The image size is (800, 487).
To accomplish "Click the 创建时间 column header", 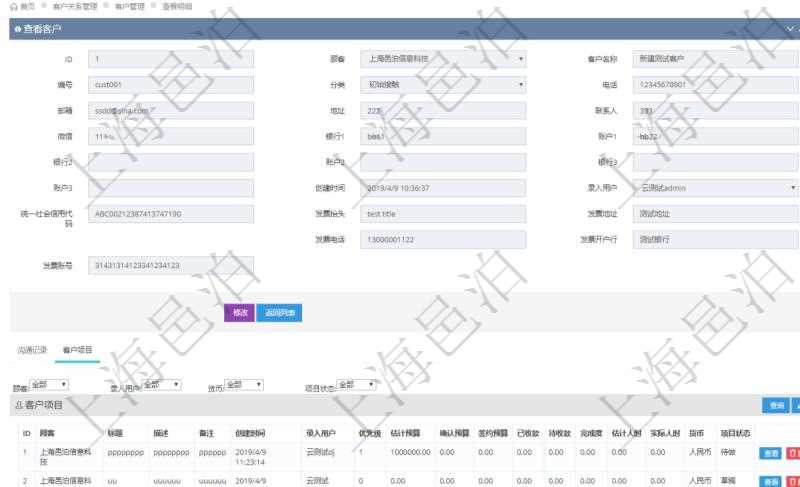I will 250,433.
